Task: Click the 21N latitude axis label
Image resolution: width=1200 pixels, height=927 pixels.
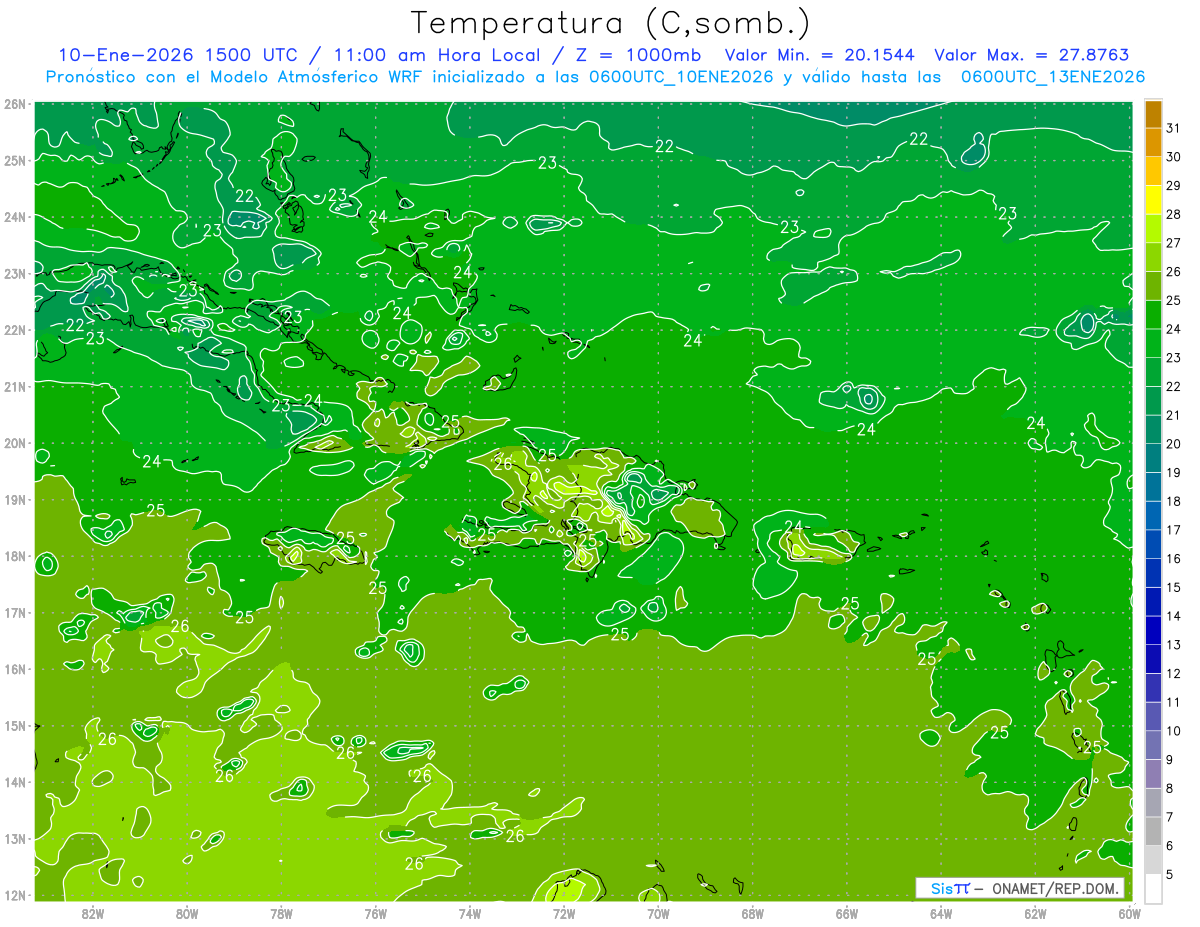Action: 15,386
